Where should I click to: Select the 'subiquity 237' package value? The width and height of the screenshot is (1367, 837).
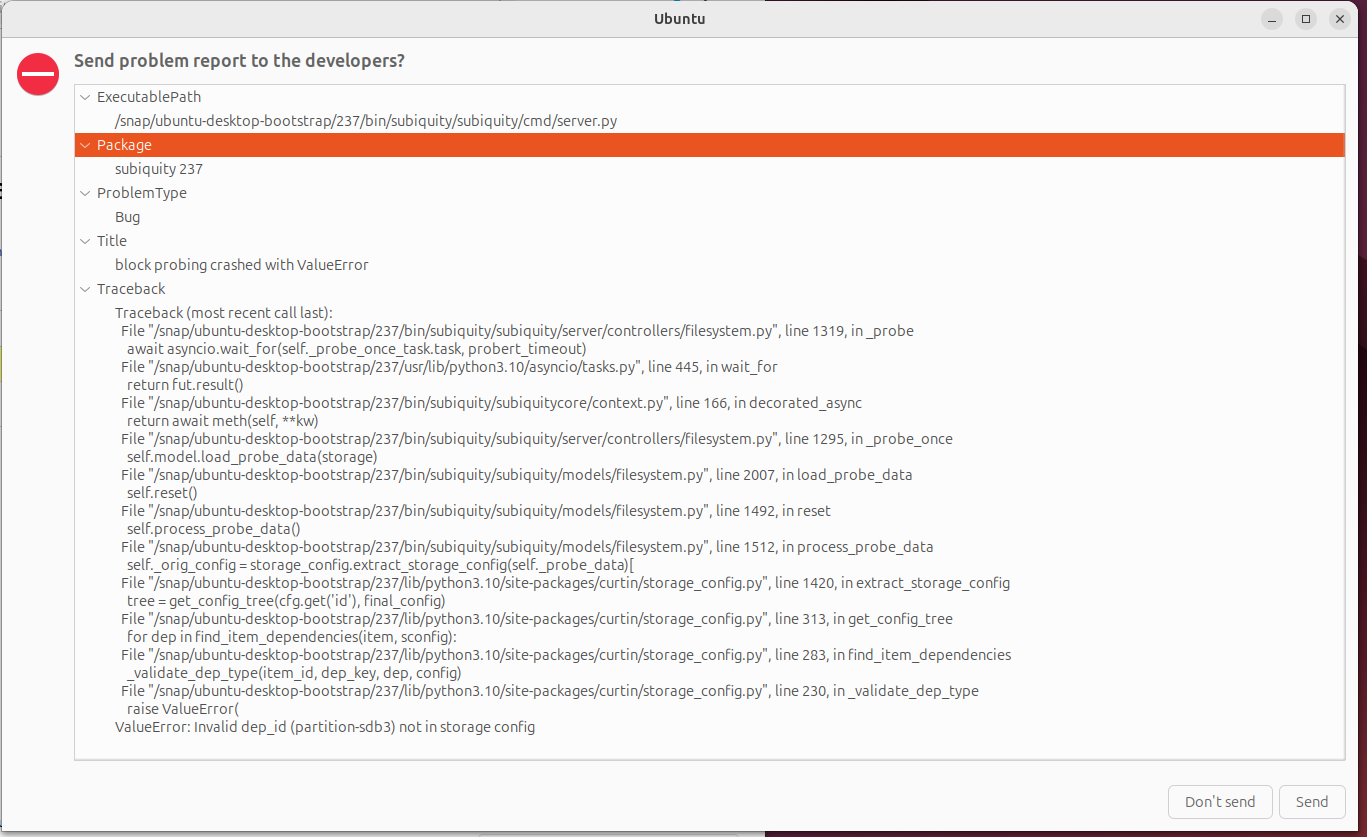159,169
